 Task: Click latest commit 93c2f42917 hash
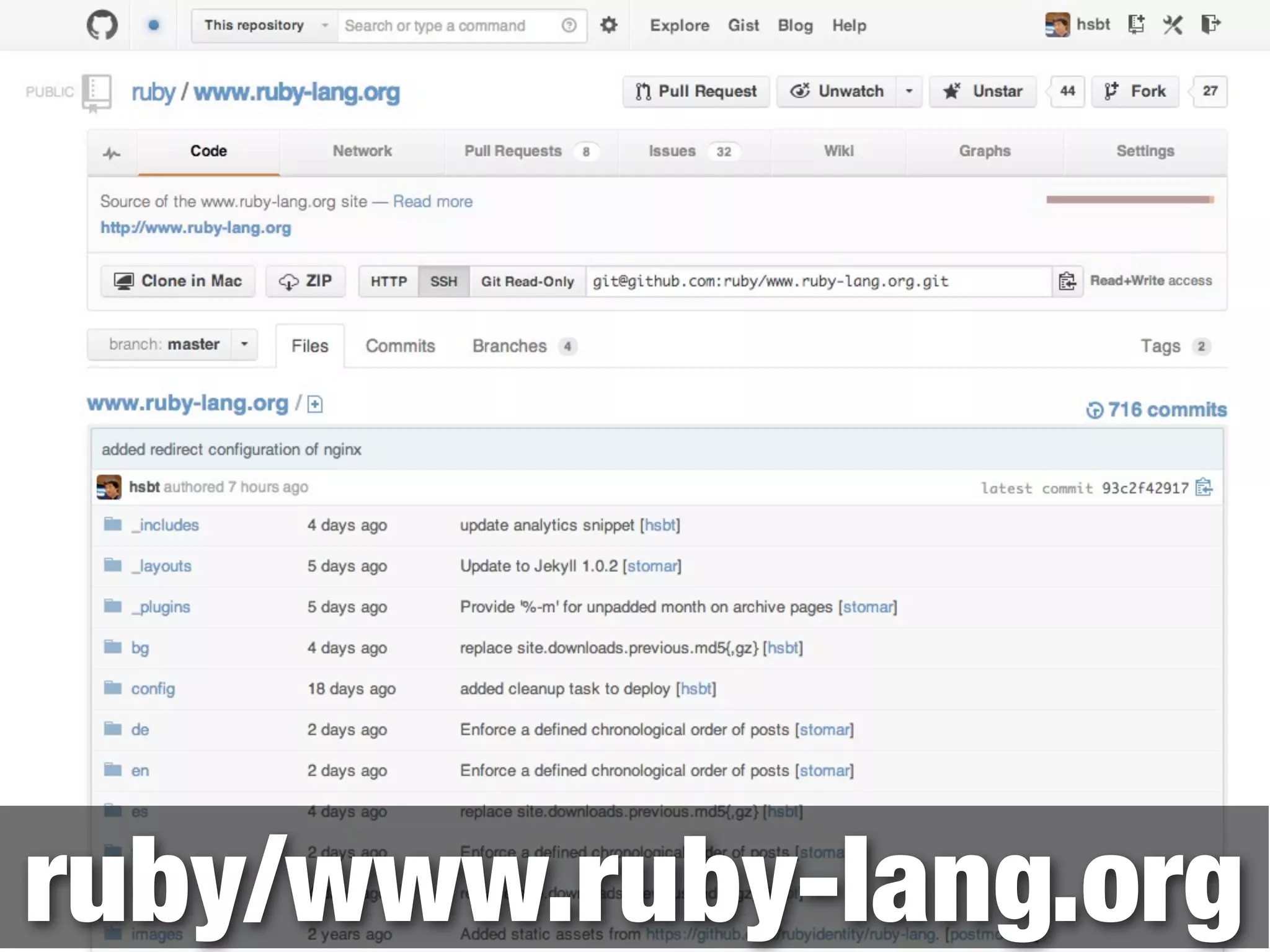tap(1145, 488)
